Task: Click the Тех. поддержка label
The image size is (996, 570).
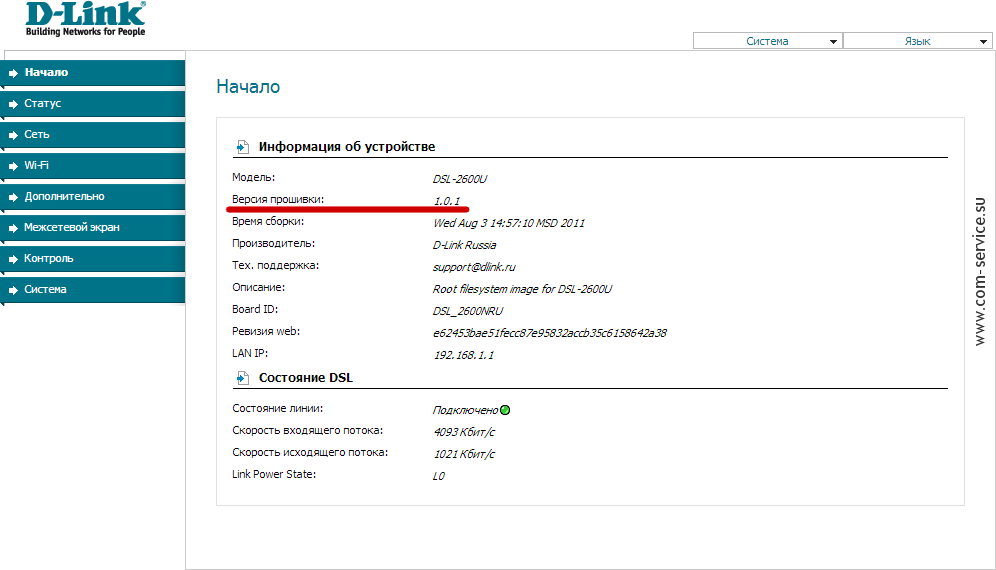Action: click(276, 266)
